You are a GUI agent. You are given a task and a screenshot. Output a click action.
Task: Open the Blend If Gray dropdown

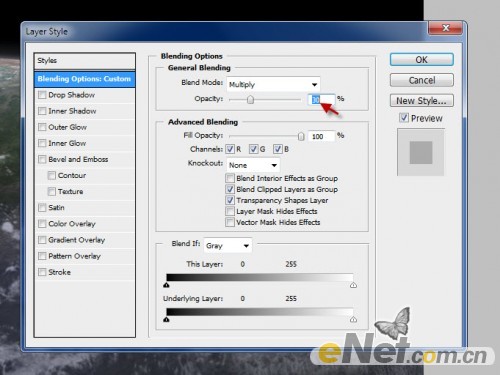coord(228,246)
